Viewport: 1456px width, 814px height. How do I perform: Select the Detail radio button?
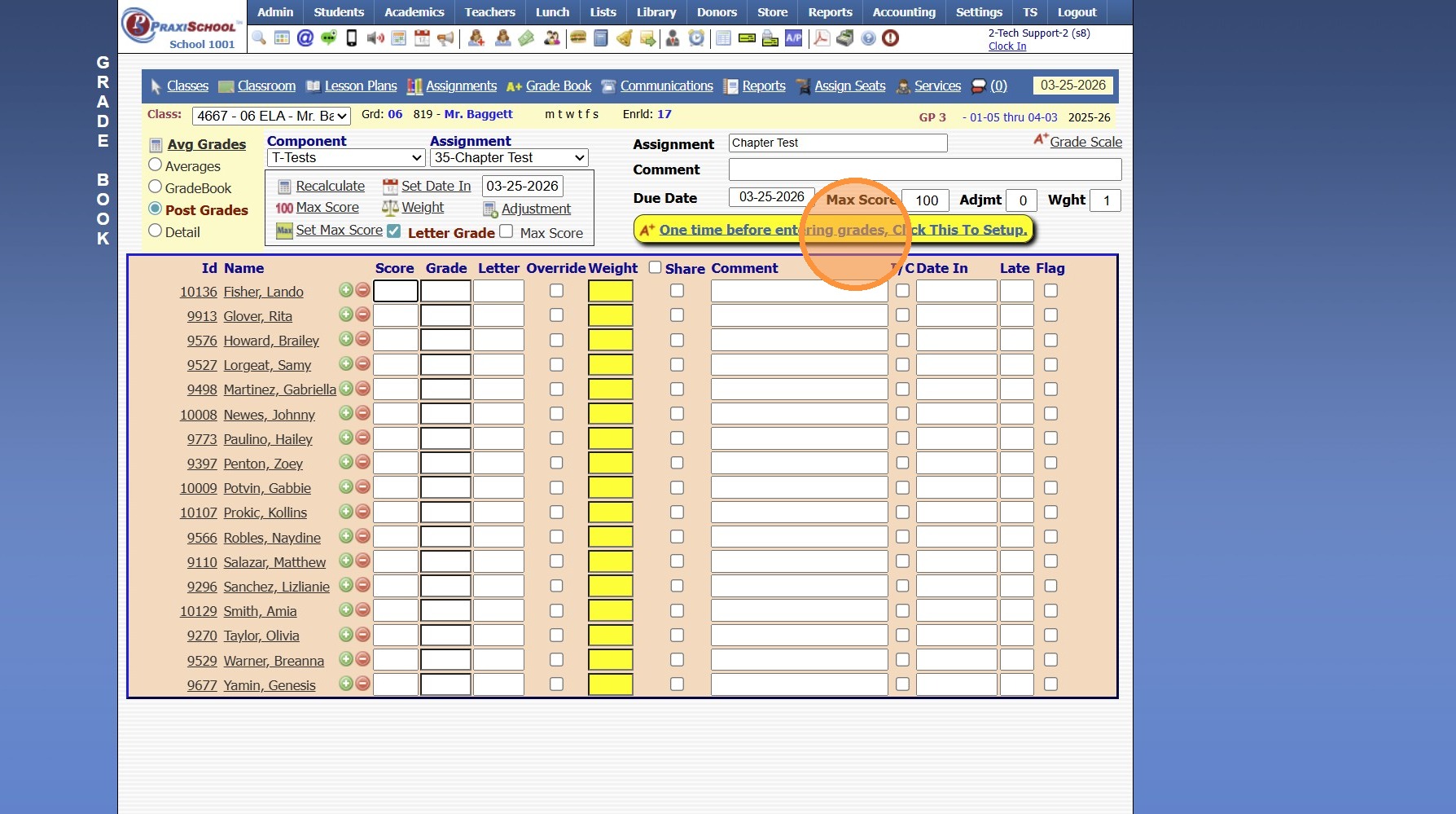click(155, 231)
